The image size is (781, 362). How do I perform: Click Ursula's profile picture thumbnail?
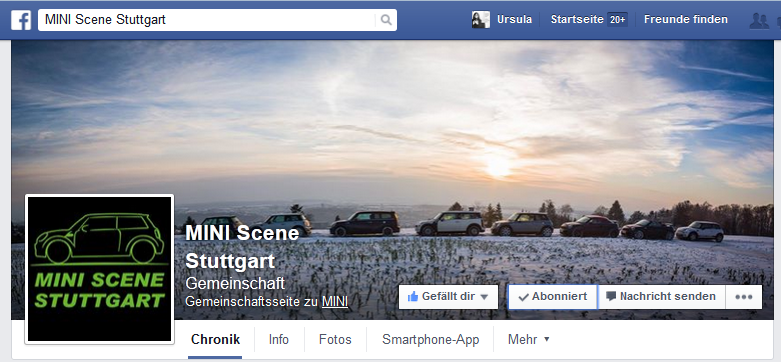481,20
